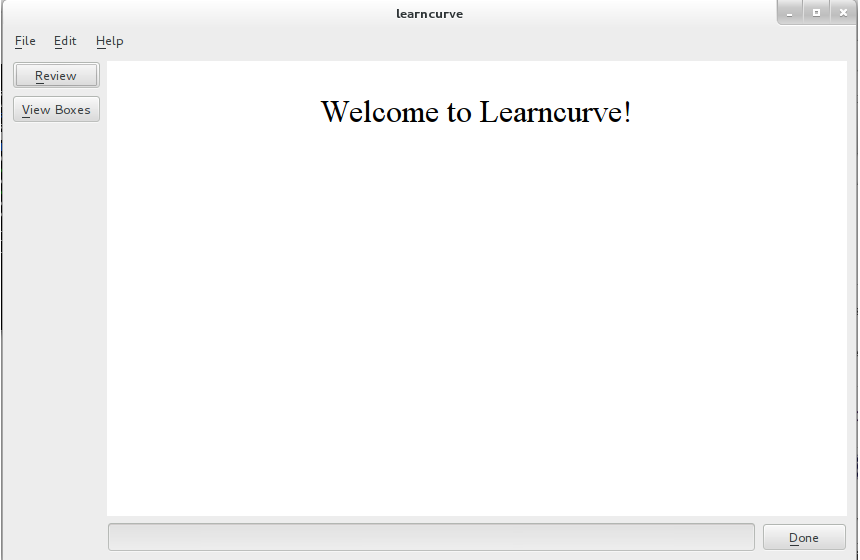The height and width of the screenshot is (560, 860).
Task: Minimize the learncurve window
Action: 790,13
